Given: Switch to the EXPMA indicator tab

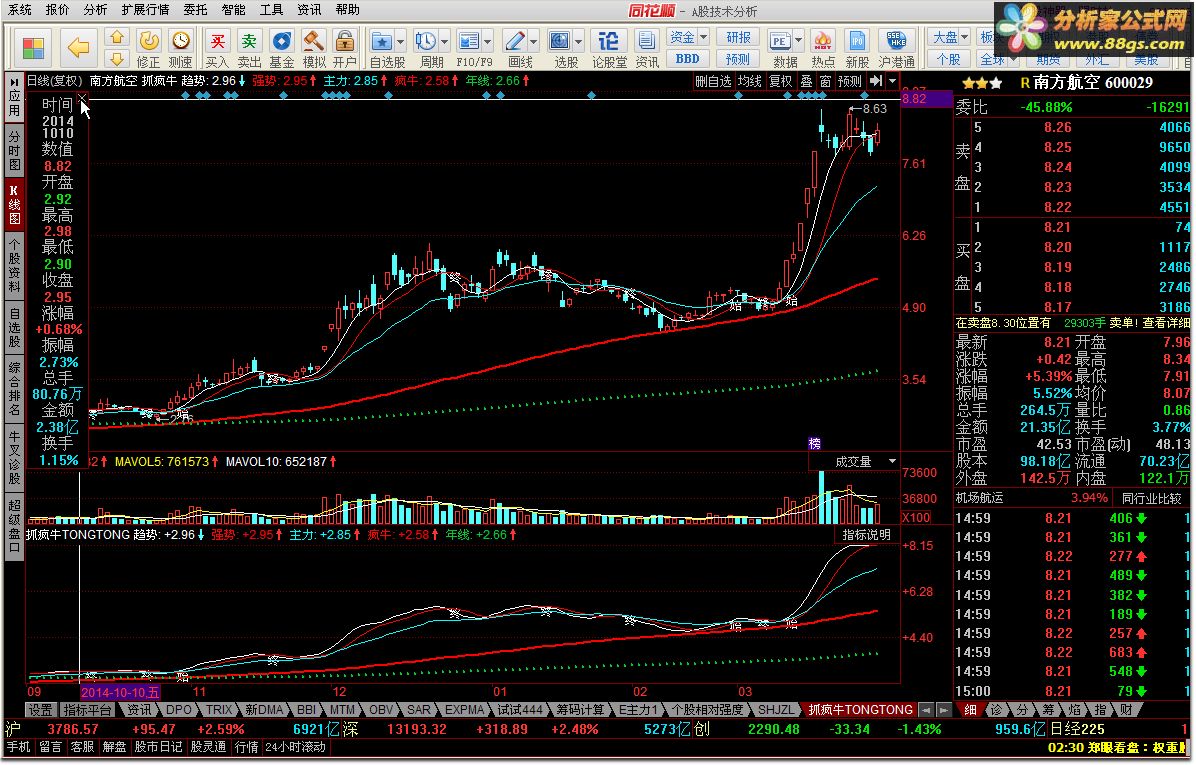Looking at the screenshot, I should pos(465,710).
